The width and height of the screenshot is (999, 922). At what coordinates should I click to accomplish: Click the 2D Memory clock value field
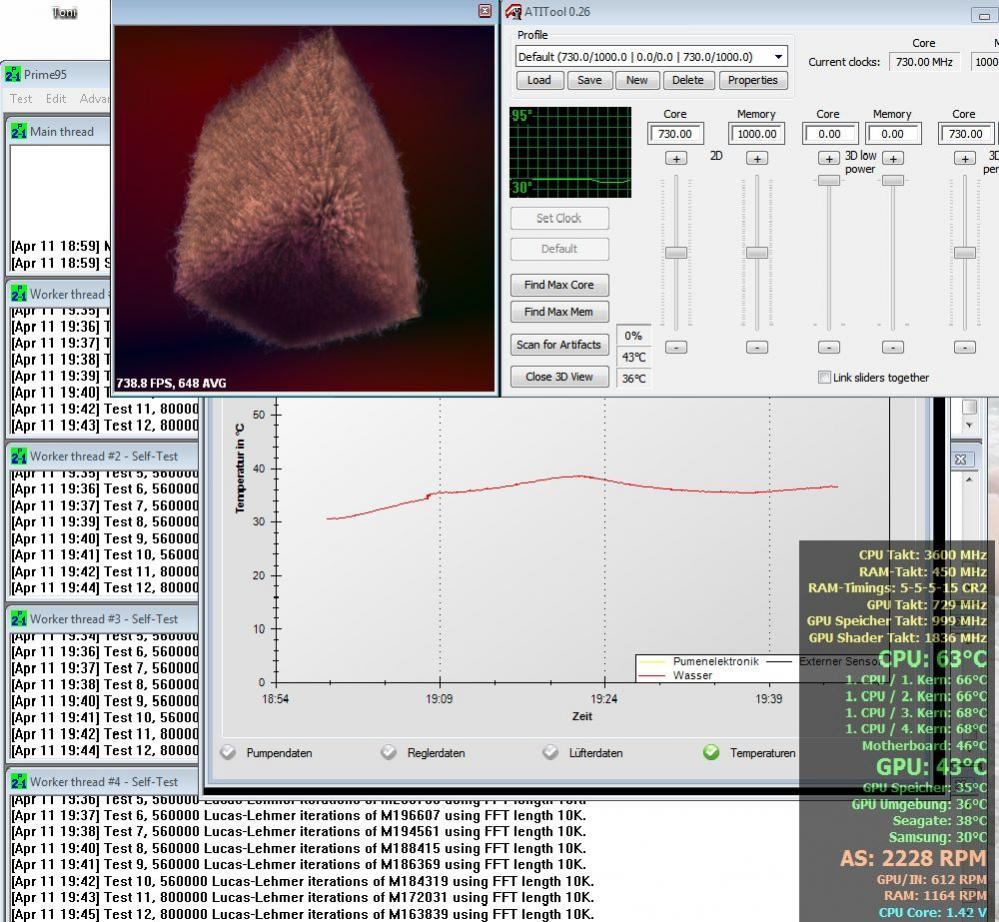pyautogui.click(x=756, y=134)
